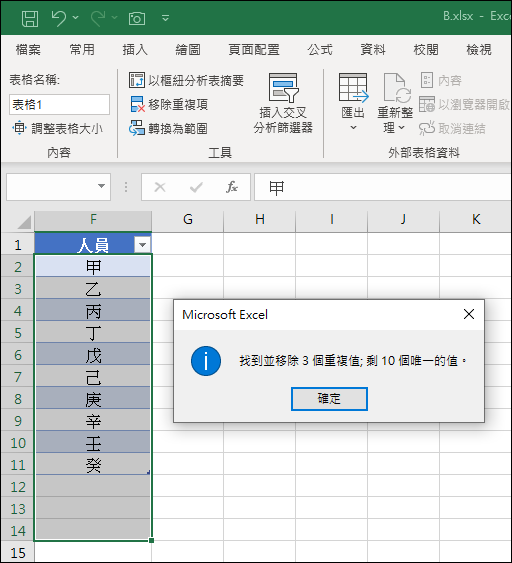Open the 檔案 tab
The height and width of the screenshot is (563, 512).
pos(28,50)
